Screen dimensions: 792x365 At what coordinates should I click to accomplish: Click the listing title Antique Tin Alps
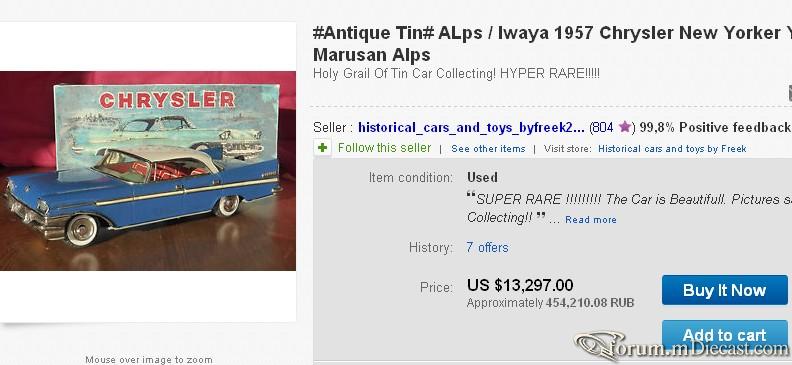552,43
